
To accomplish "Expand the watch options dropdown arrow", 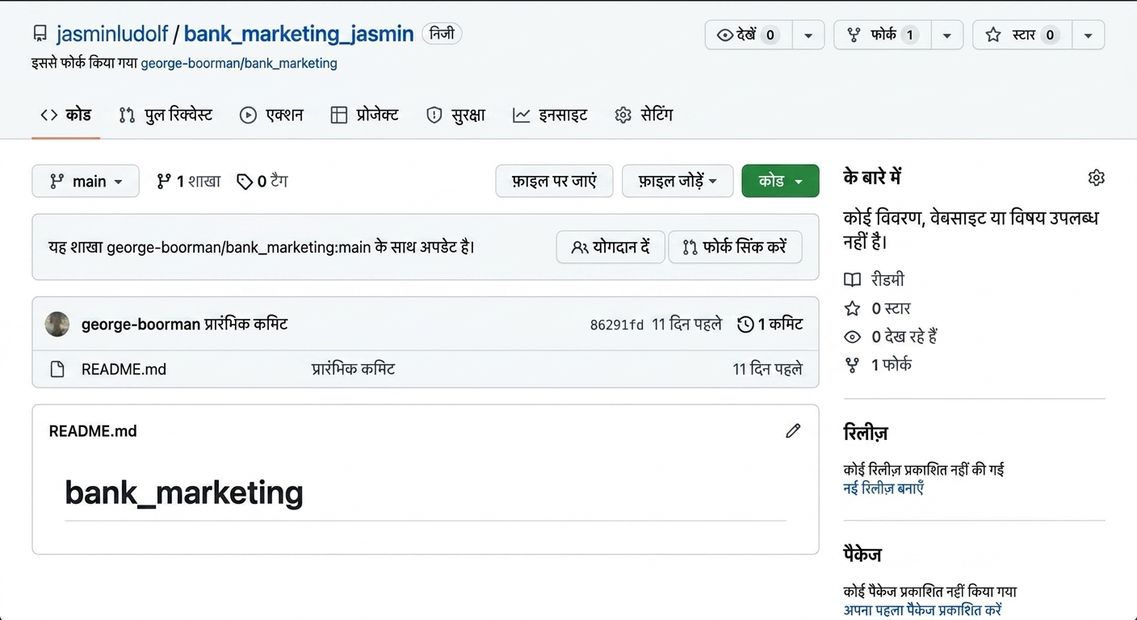I will [x=809, y=35].
